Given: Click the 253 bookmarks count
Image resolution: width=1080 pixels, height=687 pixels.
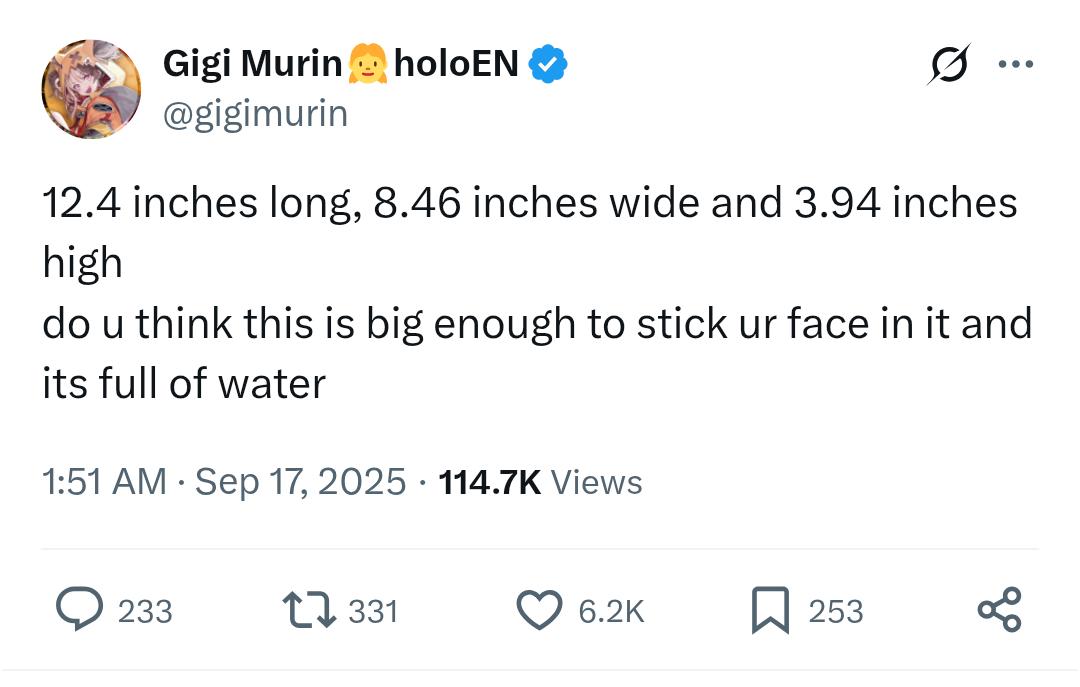Looking at the screenshot, I should 835,611.
